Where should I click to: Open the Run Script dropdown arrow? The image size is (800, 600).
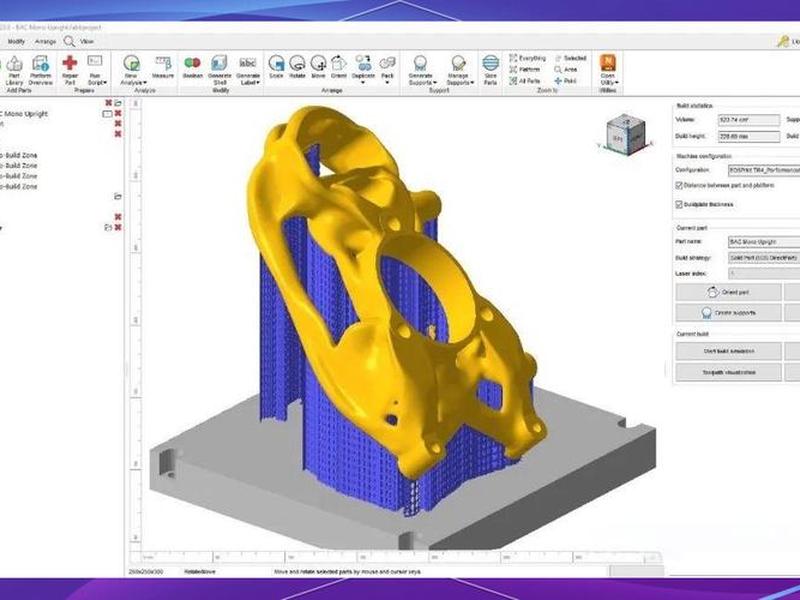(x=105, y=83)
